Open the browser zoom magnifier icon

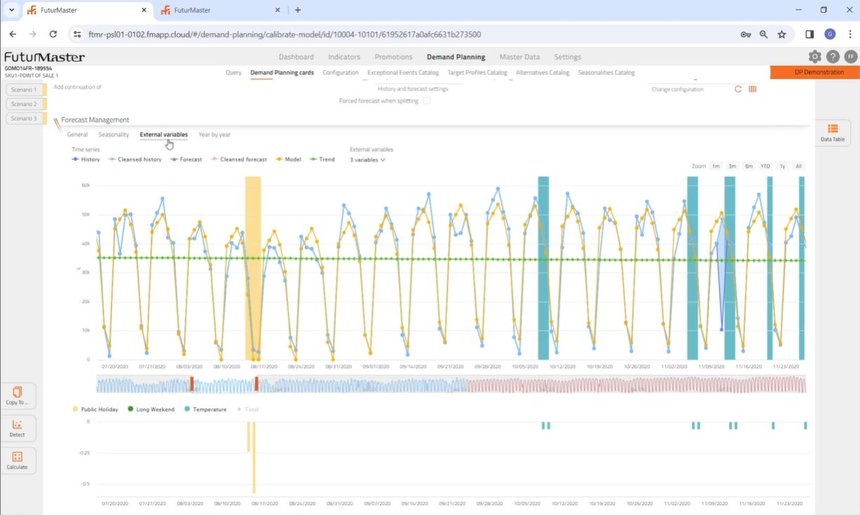point(763,34)
